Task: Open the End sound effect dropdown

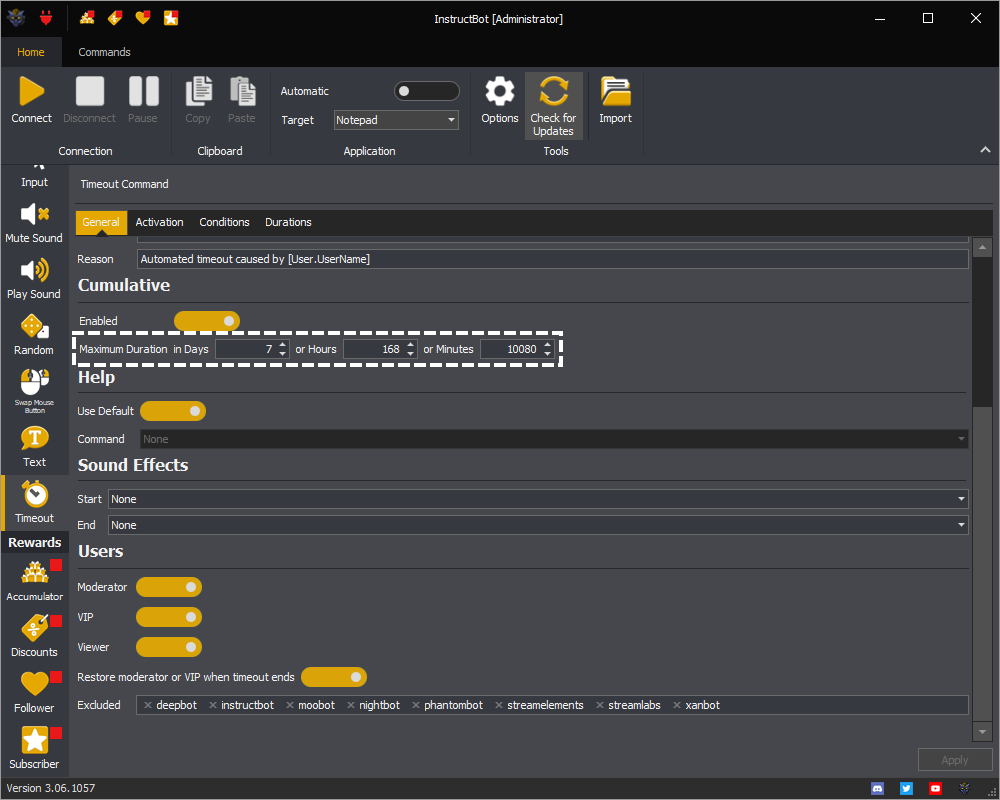Action: click(x=538, y=525)
